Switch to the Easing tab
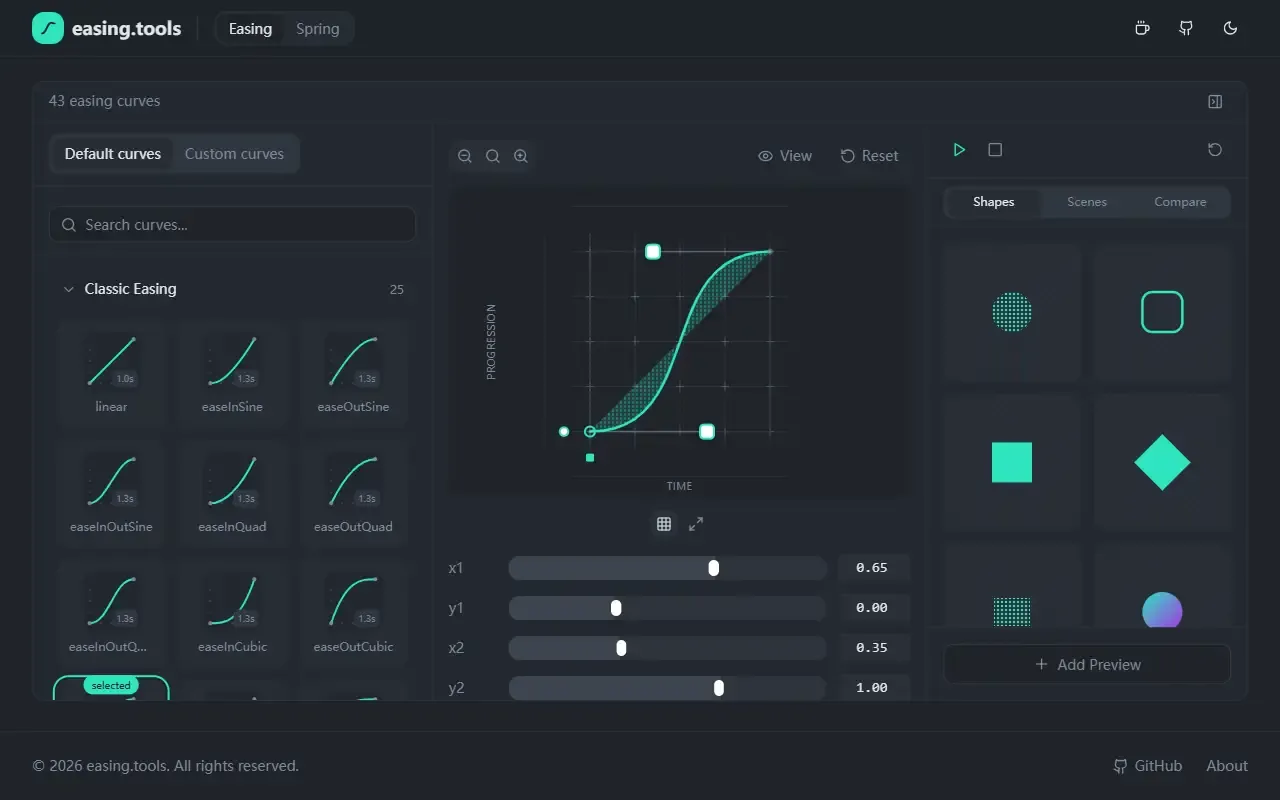 (250, 29)
